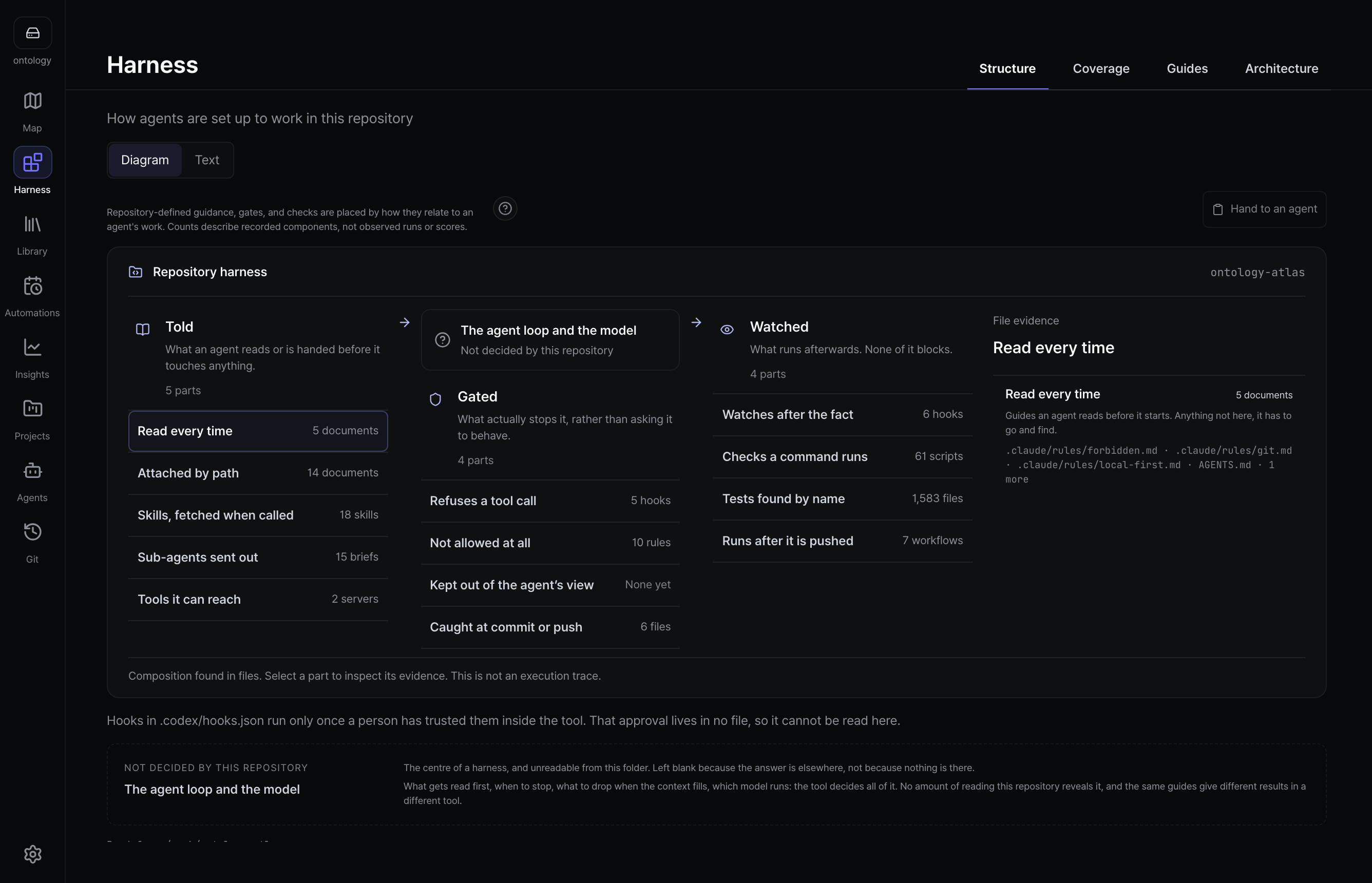Click the Not decided by this repository card

point(717,784)
